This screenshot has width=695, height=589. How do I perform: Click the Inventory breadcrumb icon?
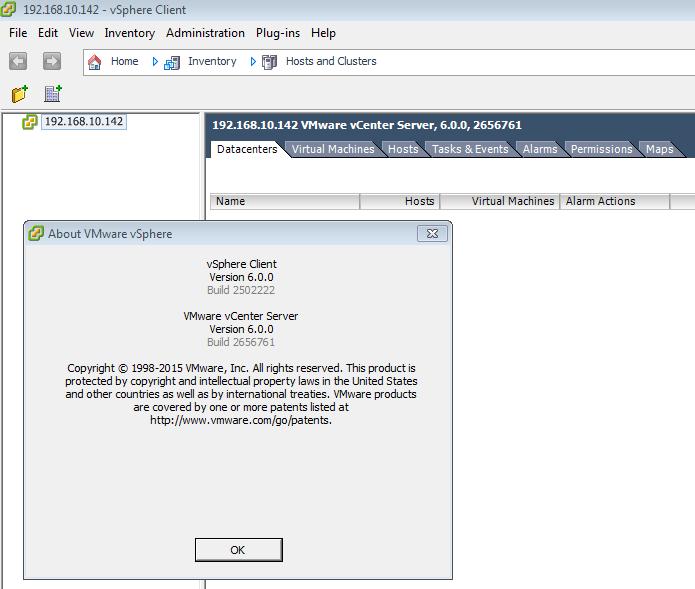pos(172,62)
